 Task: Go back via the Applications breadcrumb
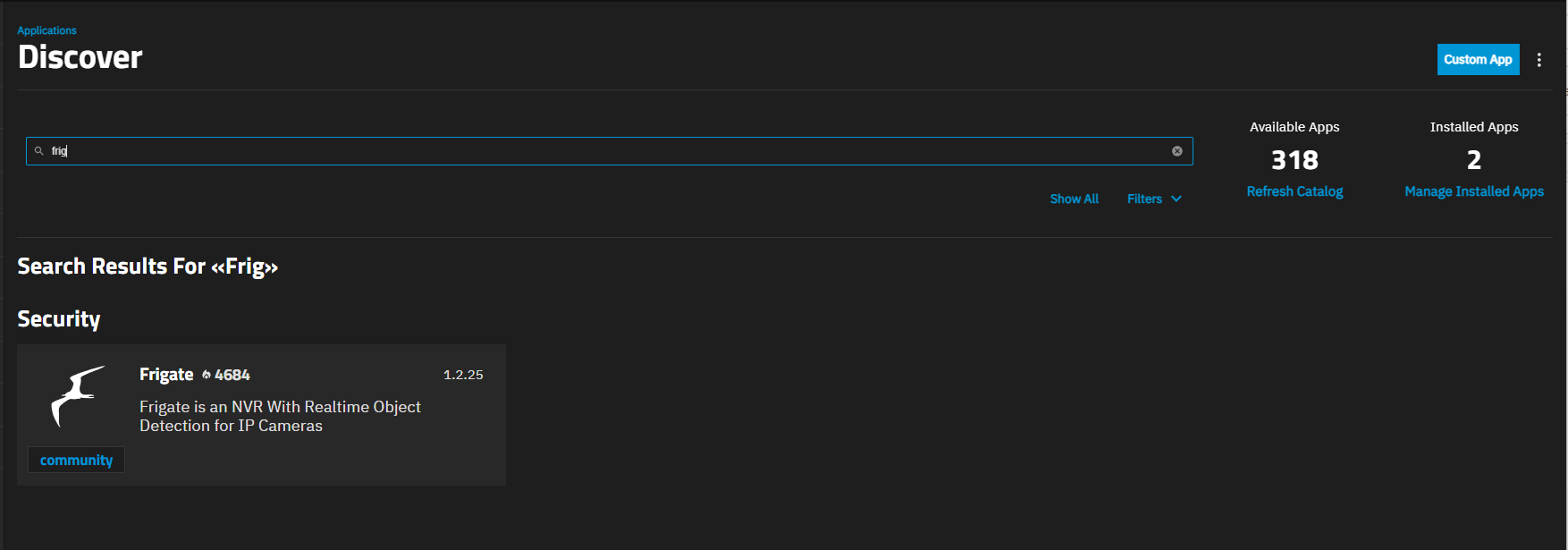click(x=46, y=30)
